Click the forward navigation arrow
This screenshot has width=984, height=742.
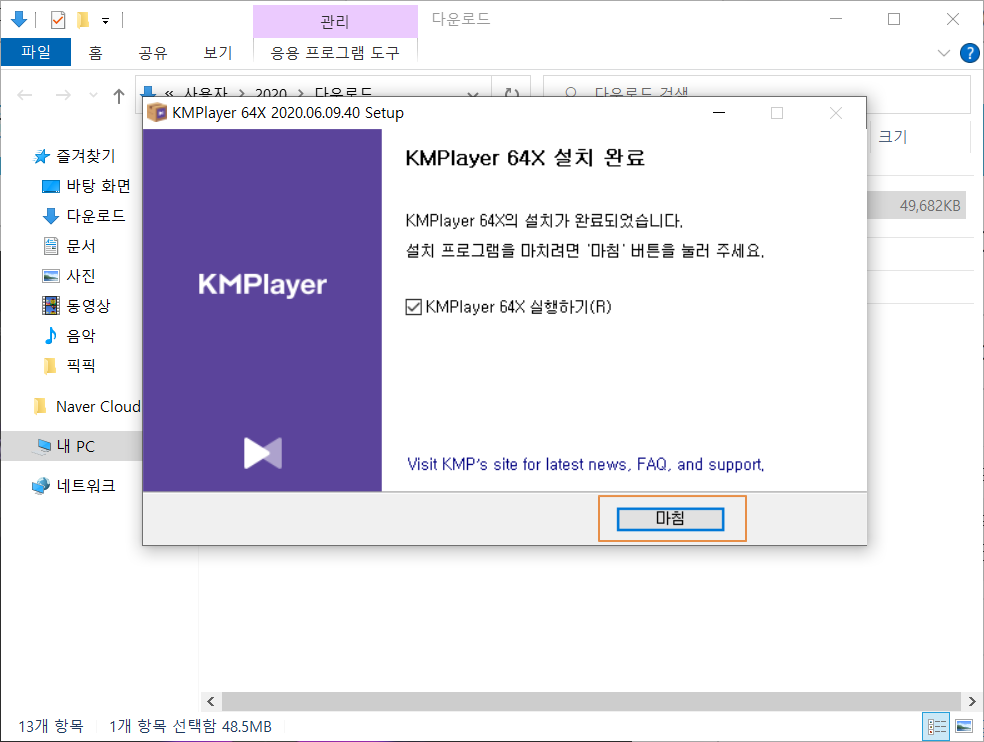click(63, 95)
